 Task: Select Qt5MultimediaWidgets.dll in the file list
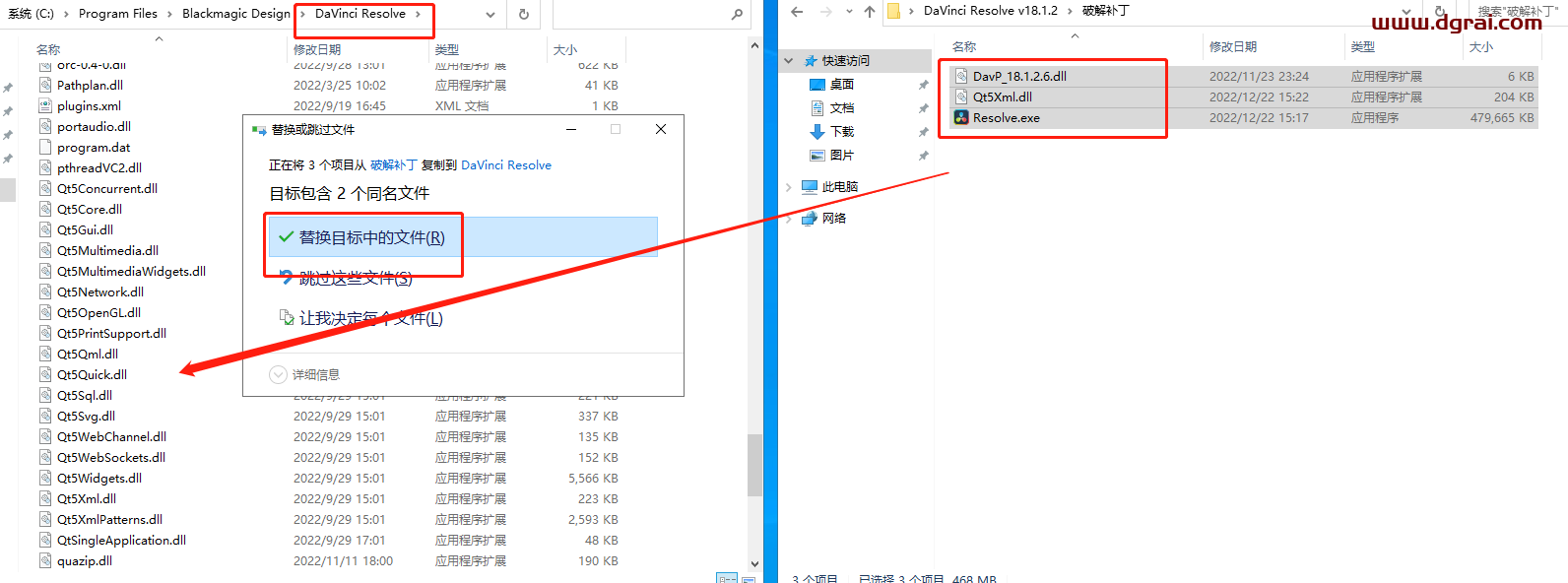(131, 271)
